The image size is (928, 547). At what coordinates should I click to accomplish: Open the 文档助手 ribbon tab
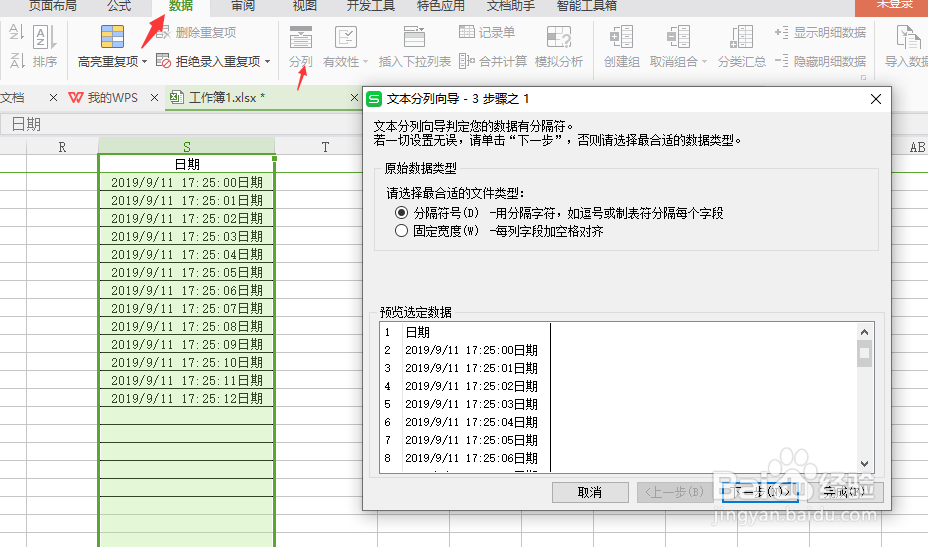click(511, 6)
